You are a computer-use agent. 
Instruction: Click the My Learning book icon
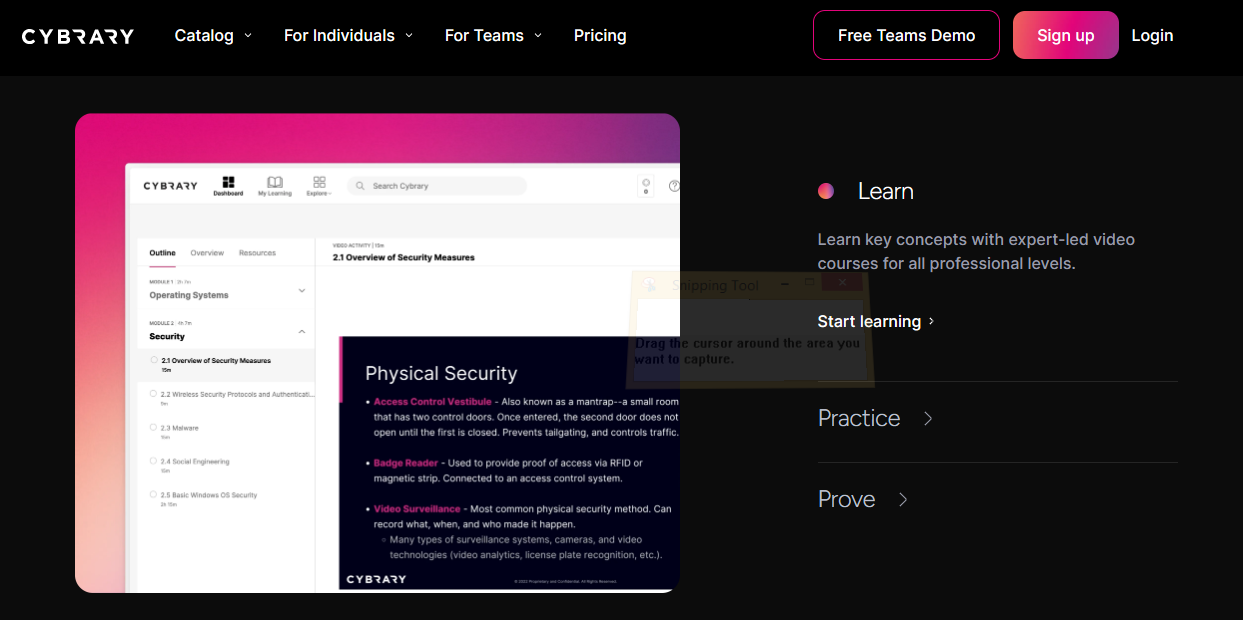[x=275, y=182]
